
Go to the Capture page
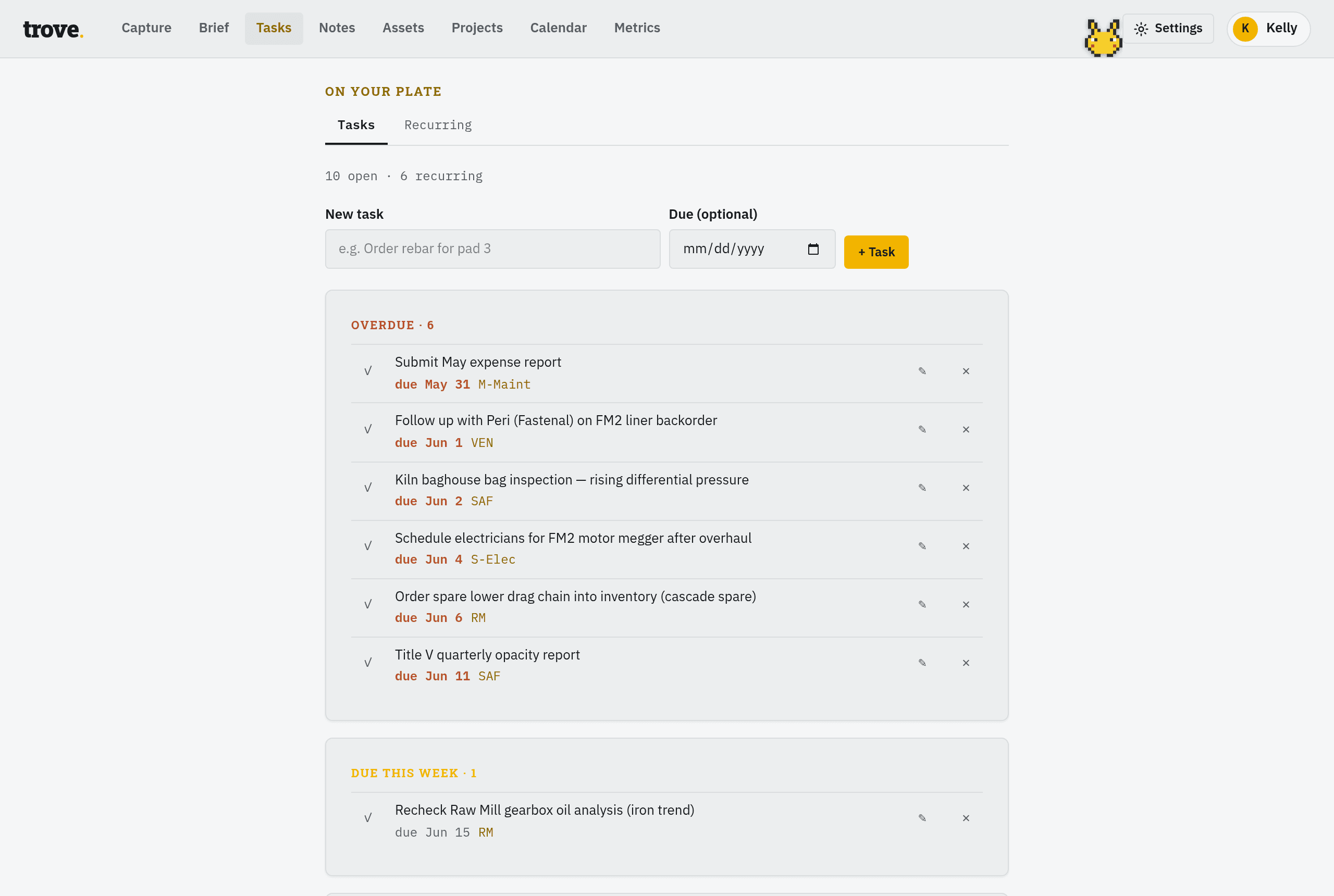coord(146,28)
